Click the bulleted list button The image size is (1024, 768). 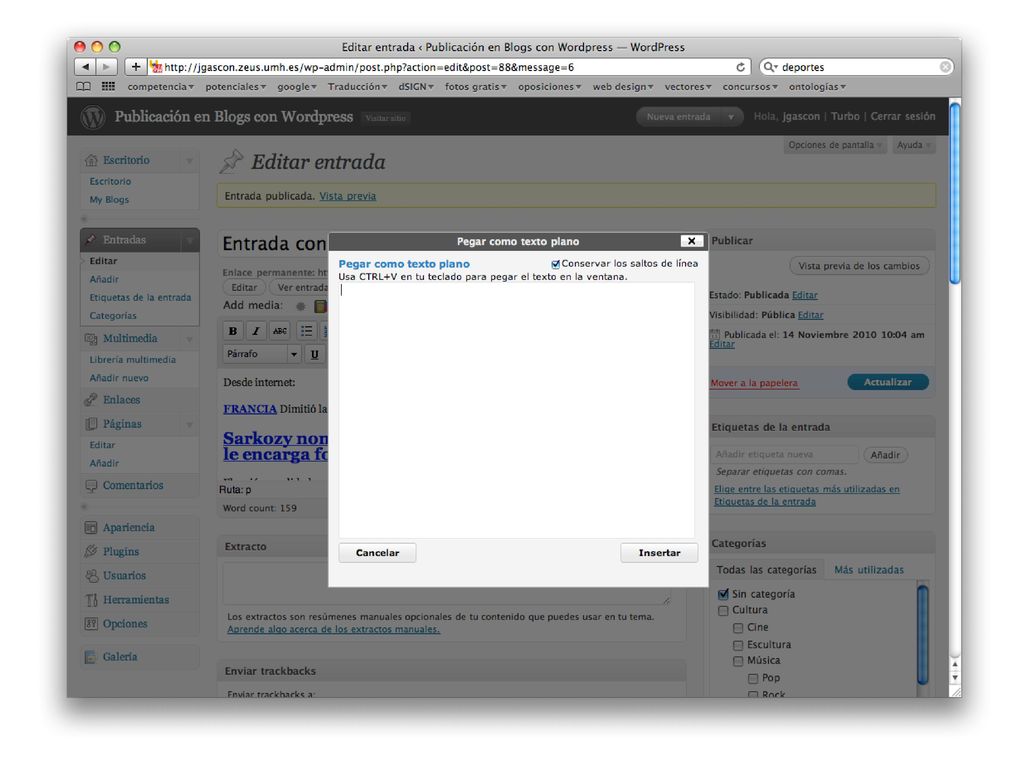306,331
